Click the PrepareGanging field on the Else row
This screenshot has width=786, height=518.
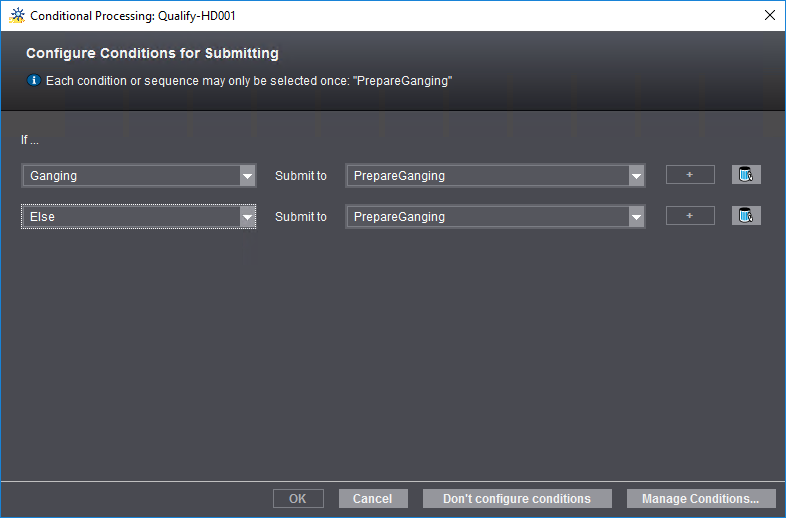click(x=486, y=217)
